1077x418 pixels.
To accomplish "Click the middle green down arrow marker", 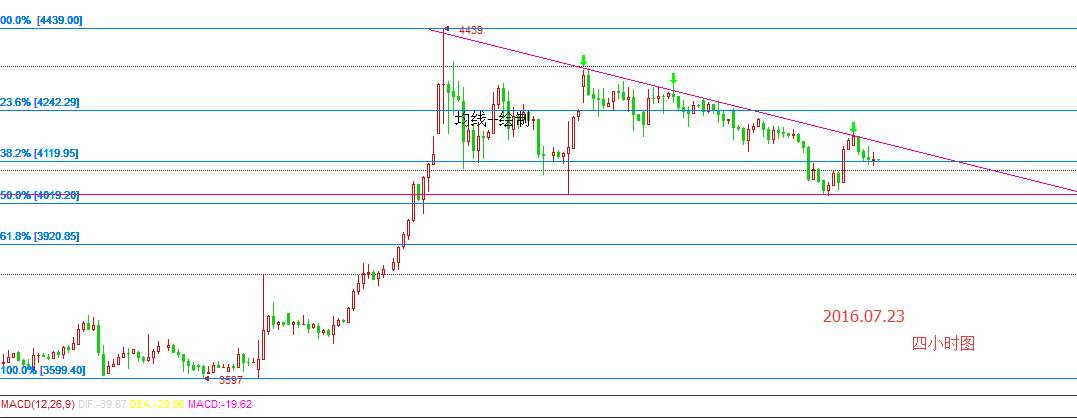I will (x=674, y=79).
